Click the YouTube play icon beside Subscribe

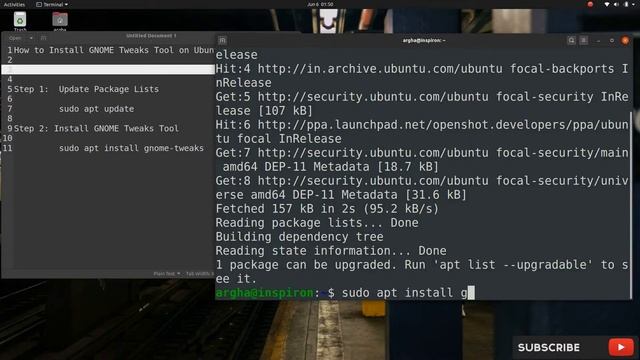point(621,347)
